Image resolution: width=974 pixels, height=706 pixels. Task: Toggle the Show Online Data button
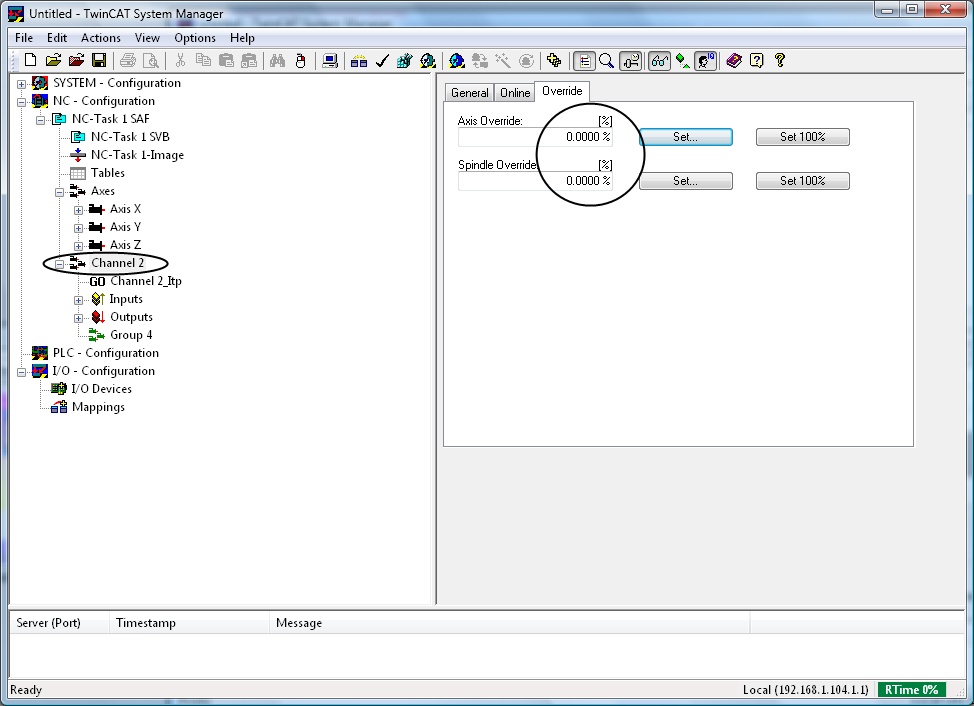click(630, 60)
